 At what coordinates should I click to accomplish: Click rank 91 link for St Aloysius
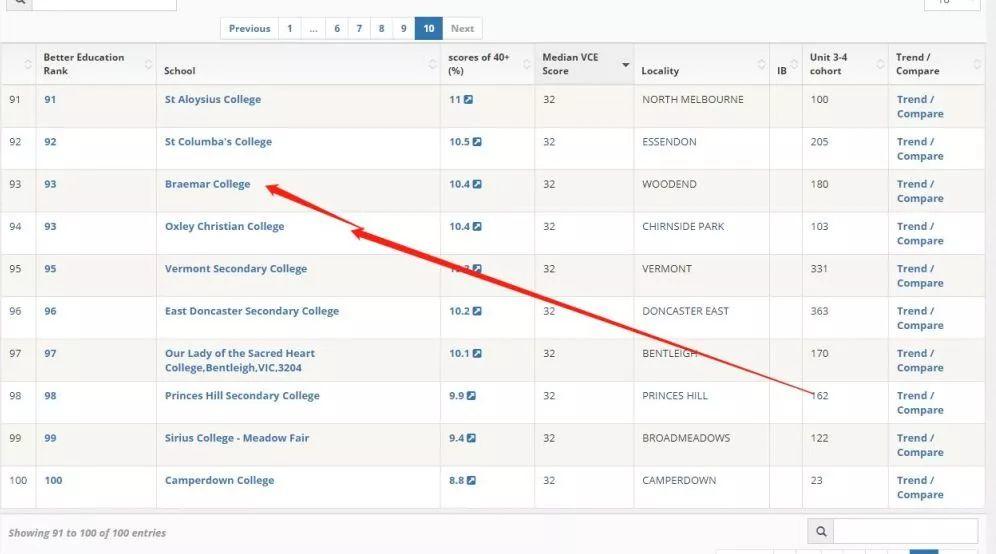(x=50, y=100)
